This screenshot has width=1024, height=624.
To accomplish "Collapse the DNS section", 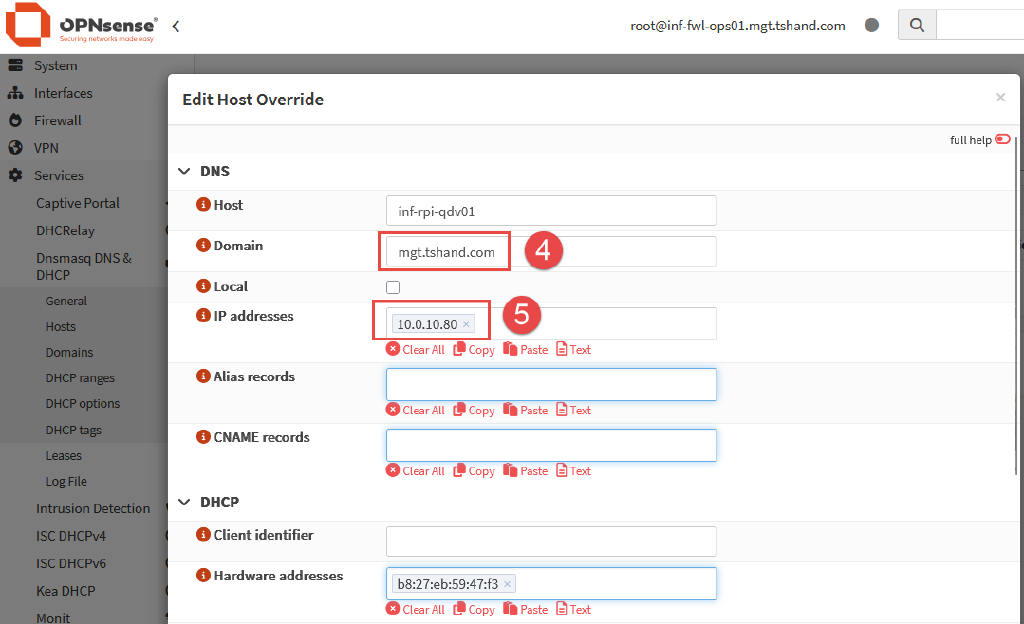I will coord(184,171).
